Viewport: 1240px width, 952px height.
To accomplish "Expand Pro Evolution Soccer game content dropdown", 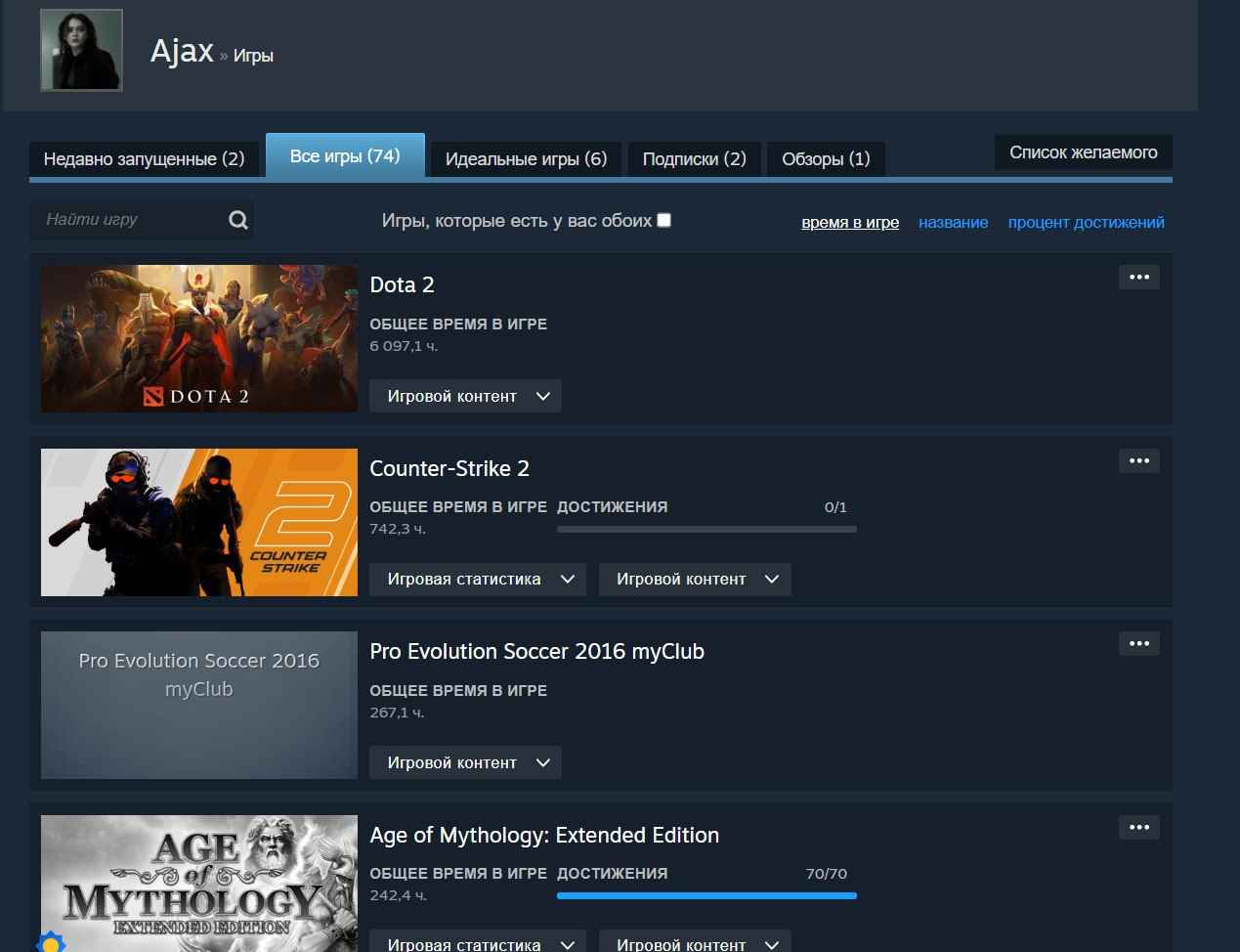I will click(x=465, y=762).
